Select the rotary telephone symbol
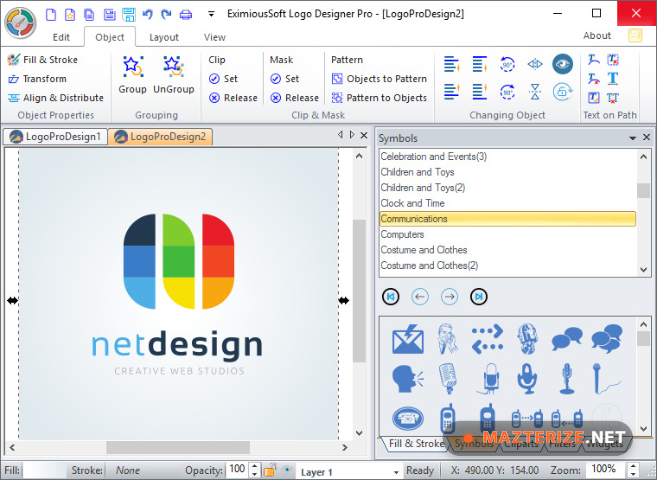Image resolution: width=657 pixels, height=480 pixels. 408,418
